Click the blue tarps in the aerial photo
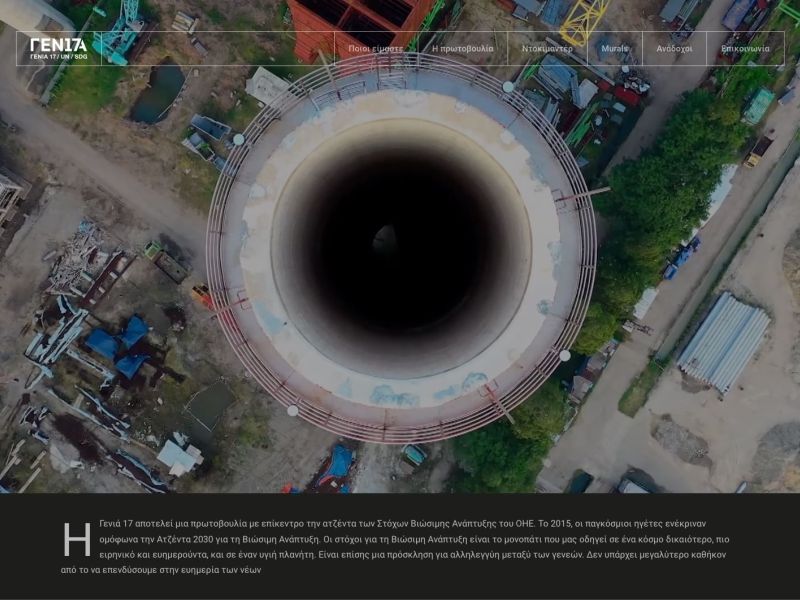 [x=118, y=345]
